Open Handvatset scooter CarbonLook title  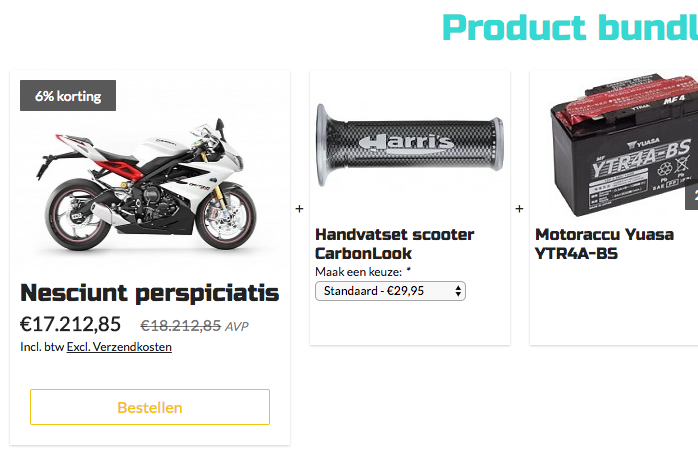tap(394, 244)
